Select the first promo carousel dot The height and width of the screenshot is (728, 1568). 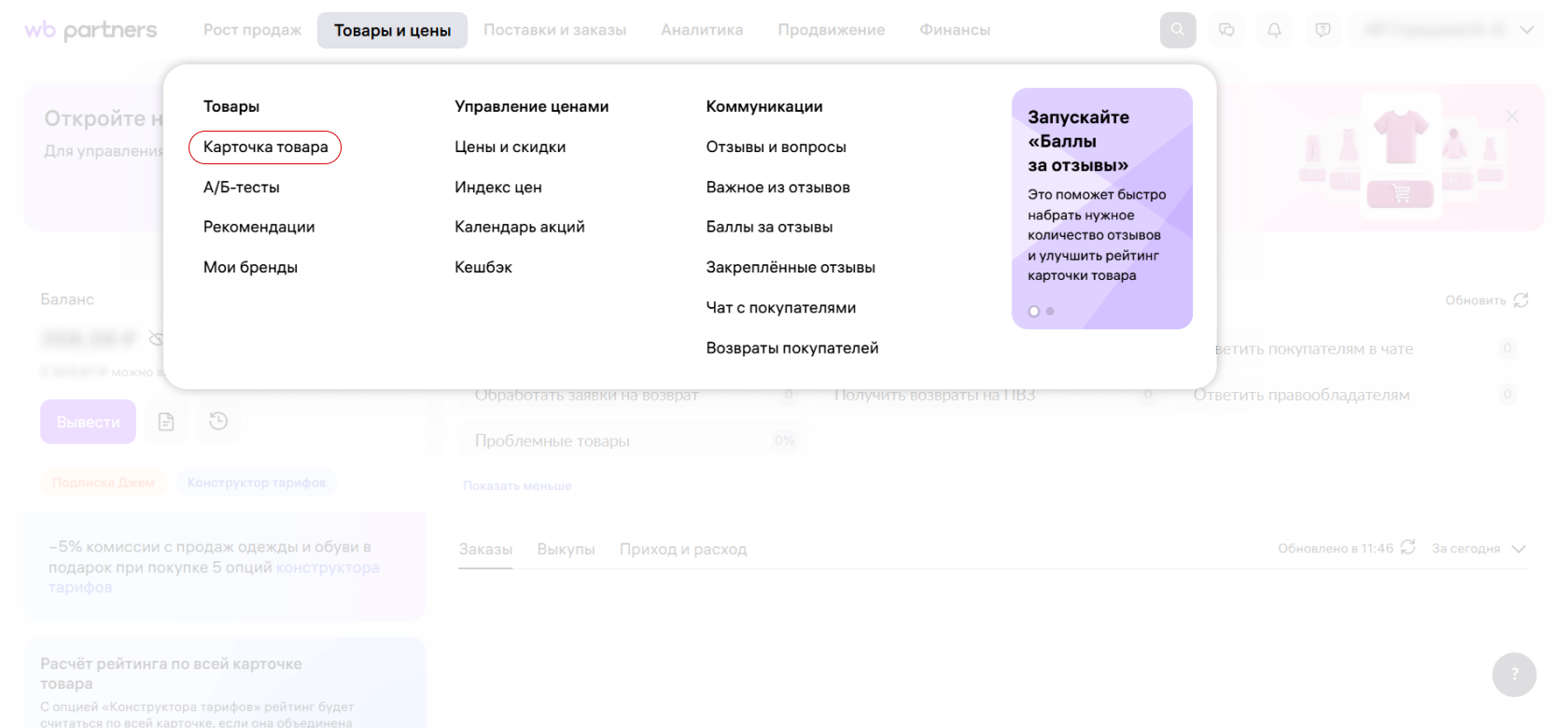pos(1034,312)
